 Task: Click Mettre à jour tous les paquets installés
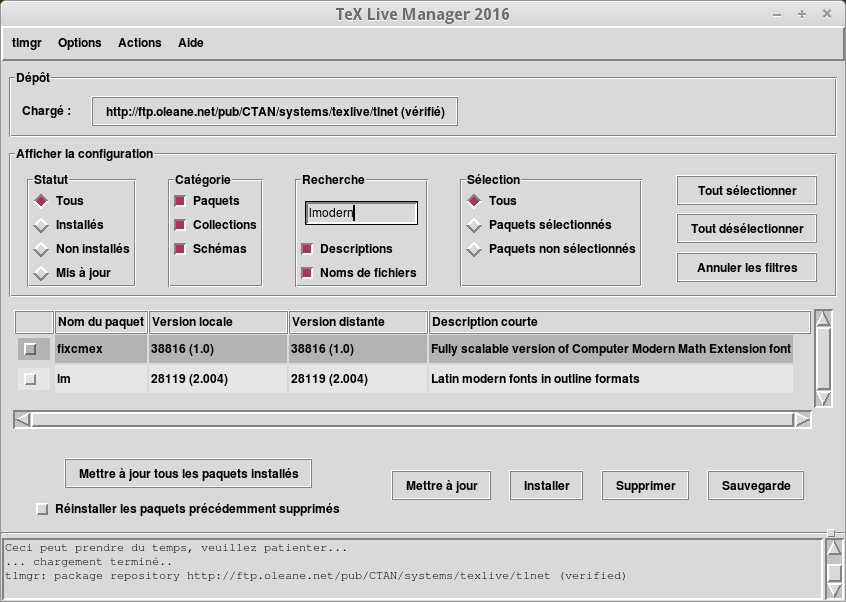[188, 474]
